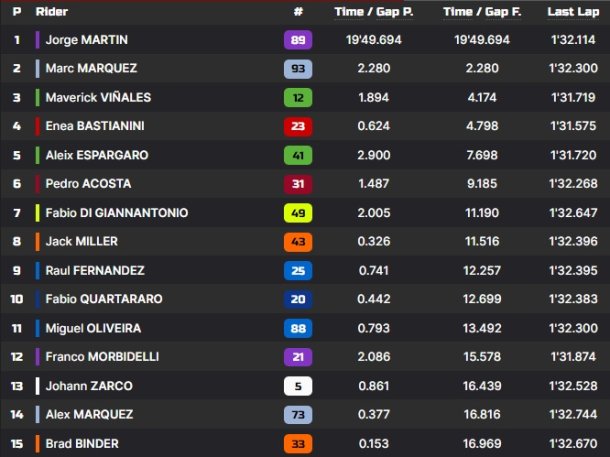Select rider Fabio QUARTARARO's name
Screen dimensions: 610x457
(104, 299)
